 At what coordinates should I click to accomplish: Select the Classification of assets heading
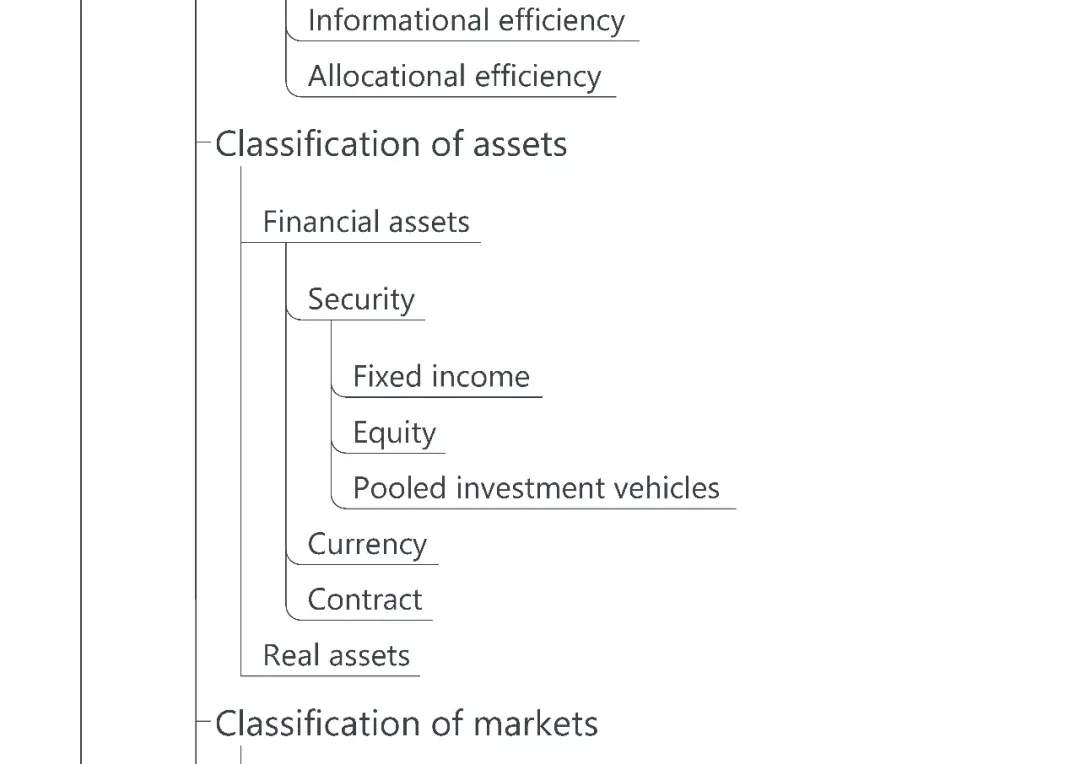tap(391, 144)
